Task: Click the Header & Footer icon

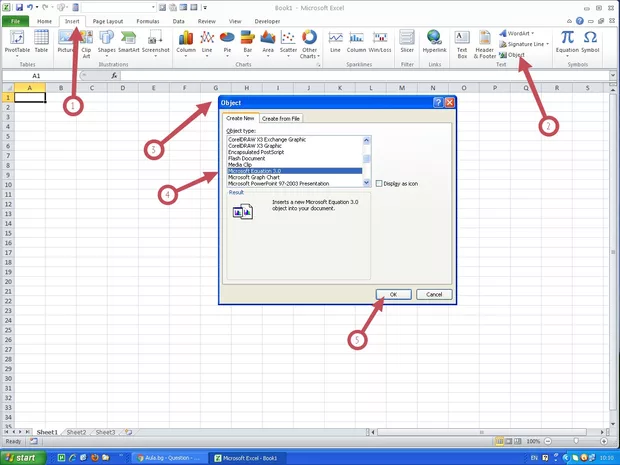Action: coord(484,41)
